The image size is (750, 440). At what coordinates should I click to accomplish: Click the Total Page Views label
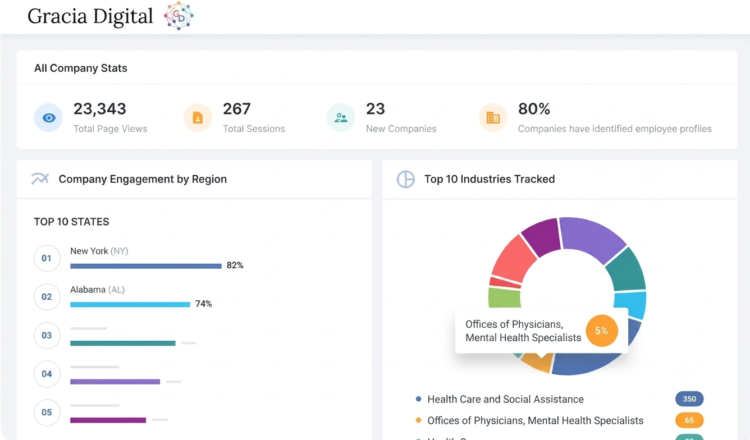tap(110, 129)
